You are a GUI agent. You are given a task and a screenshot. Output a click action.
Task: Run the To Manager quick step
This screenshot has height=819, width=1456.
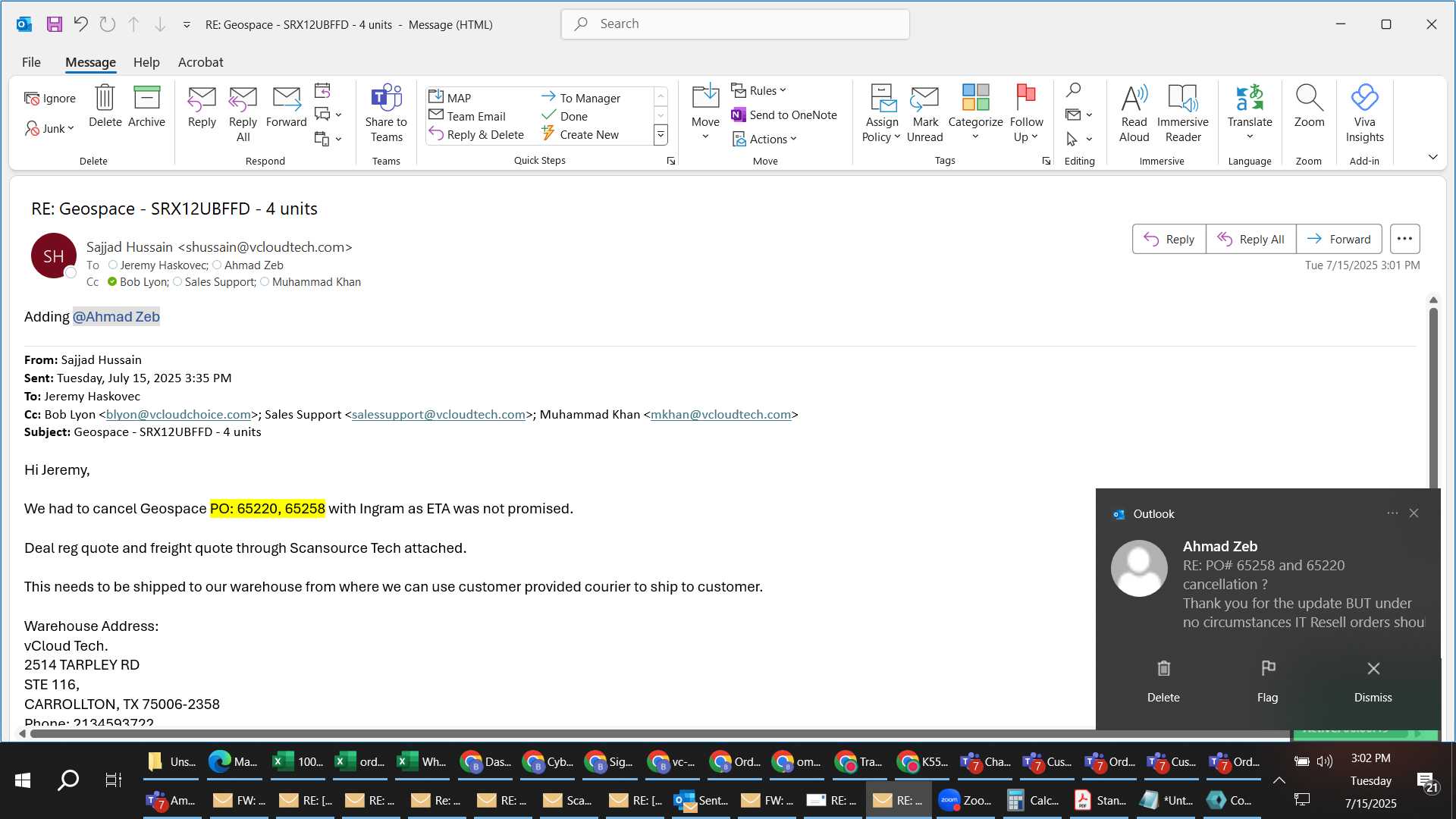582,98
